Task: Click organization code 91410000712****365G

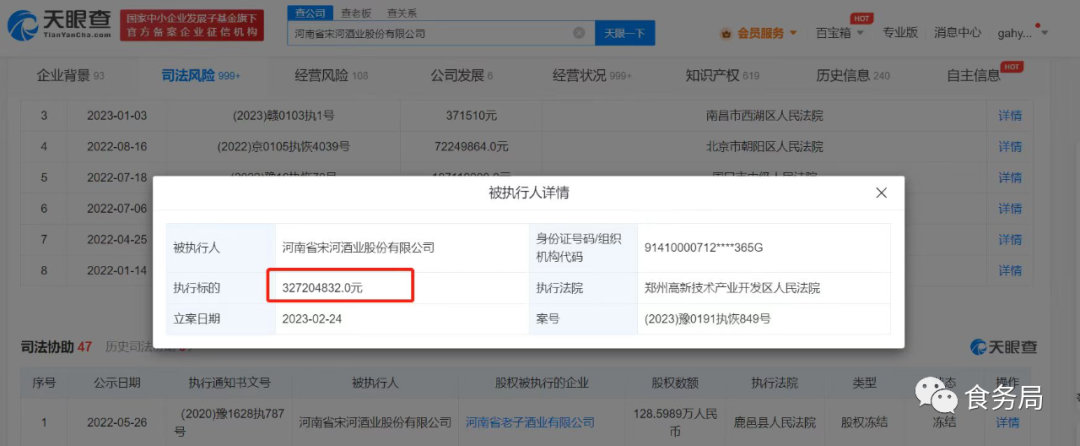Action: pyautogui.click(x=705, y=248)
